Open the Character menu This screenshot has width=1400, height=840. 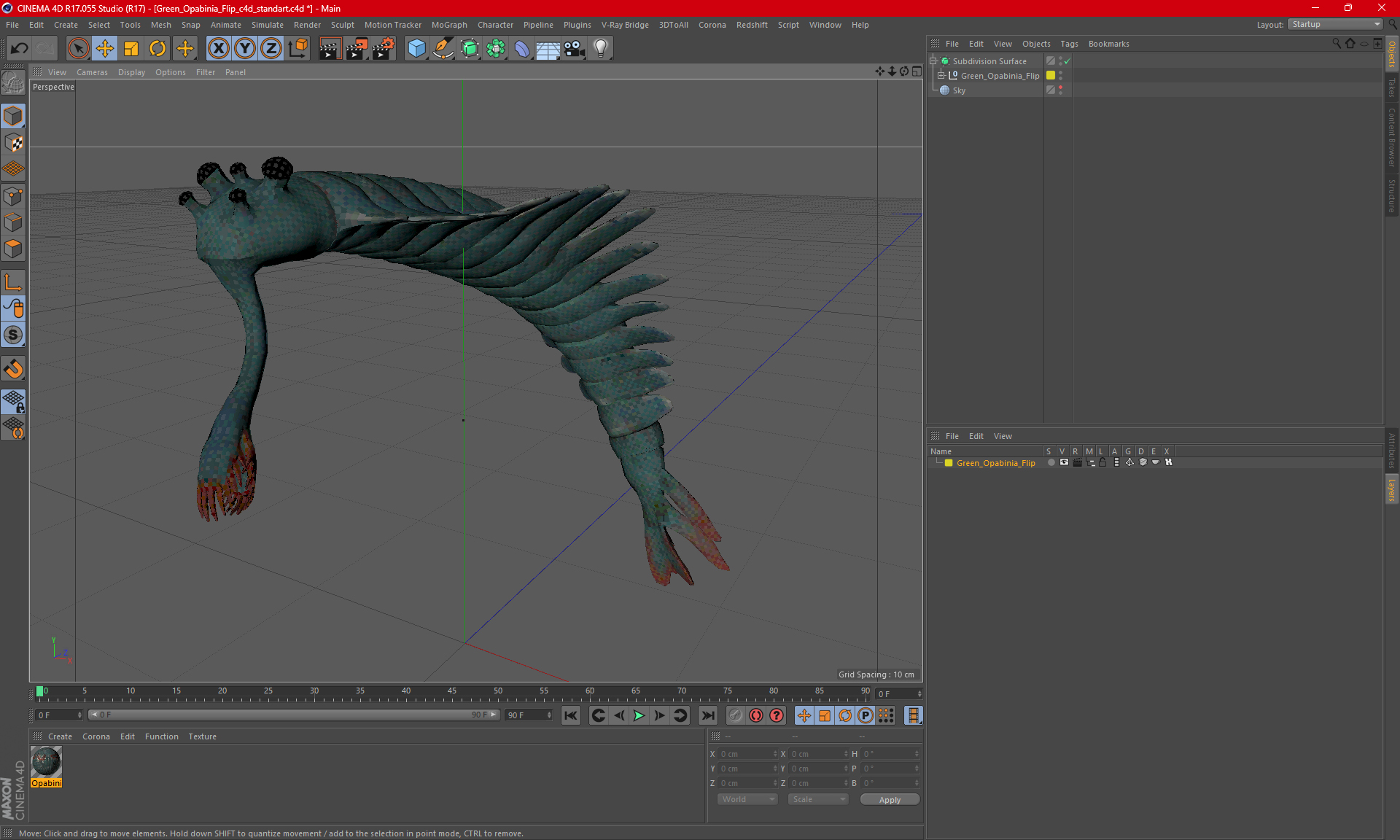tap(495, 25)
